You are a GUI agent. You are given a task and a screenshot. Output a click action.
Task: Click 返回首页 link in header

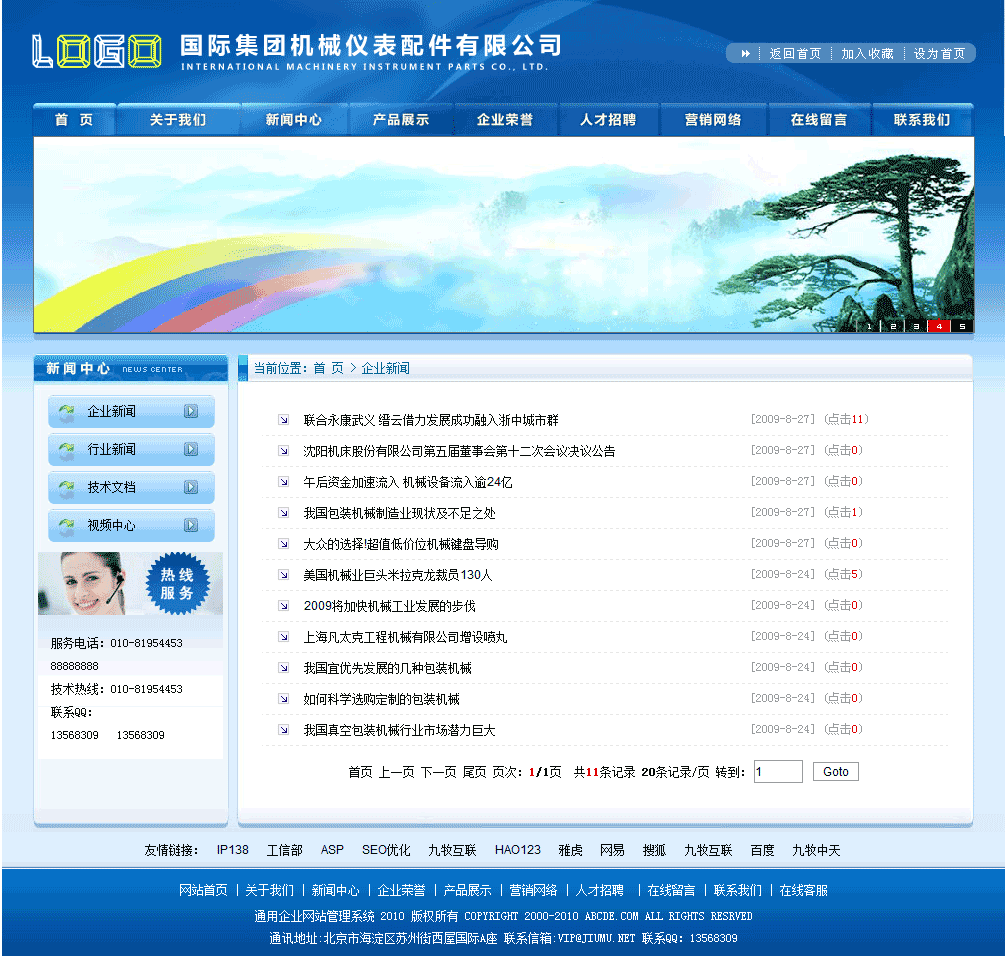795,54
